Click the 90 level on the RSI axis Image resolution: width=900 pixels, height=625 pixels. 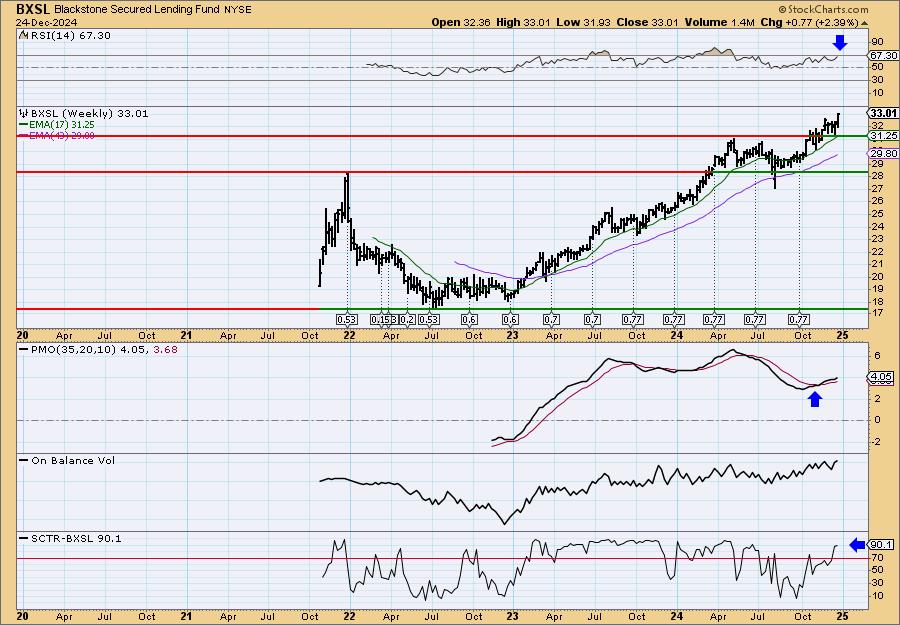tap(877, 42)
